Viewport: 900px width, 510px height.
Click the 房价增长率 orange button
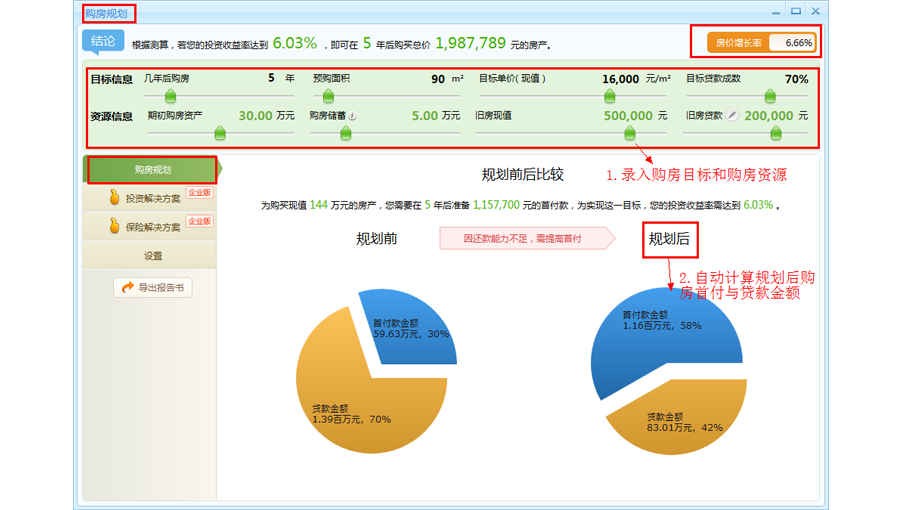click(738, 43)
